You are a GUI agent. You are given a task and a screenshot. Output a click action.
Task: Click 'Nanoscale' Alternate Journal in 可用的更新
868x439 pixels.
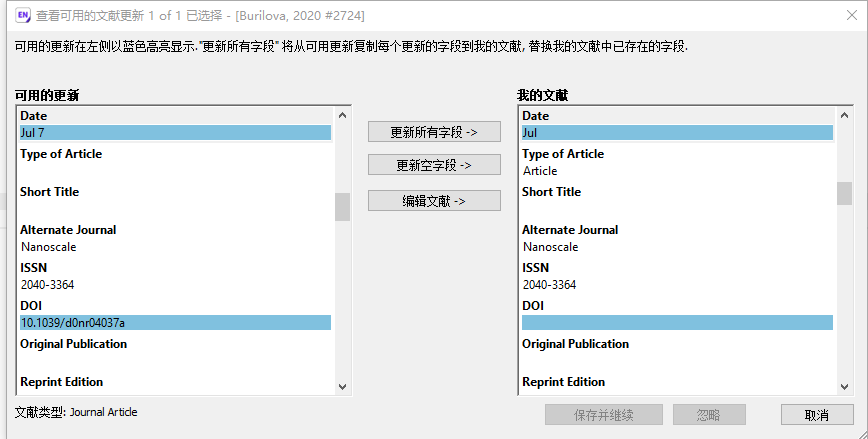(49, 247)
